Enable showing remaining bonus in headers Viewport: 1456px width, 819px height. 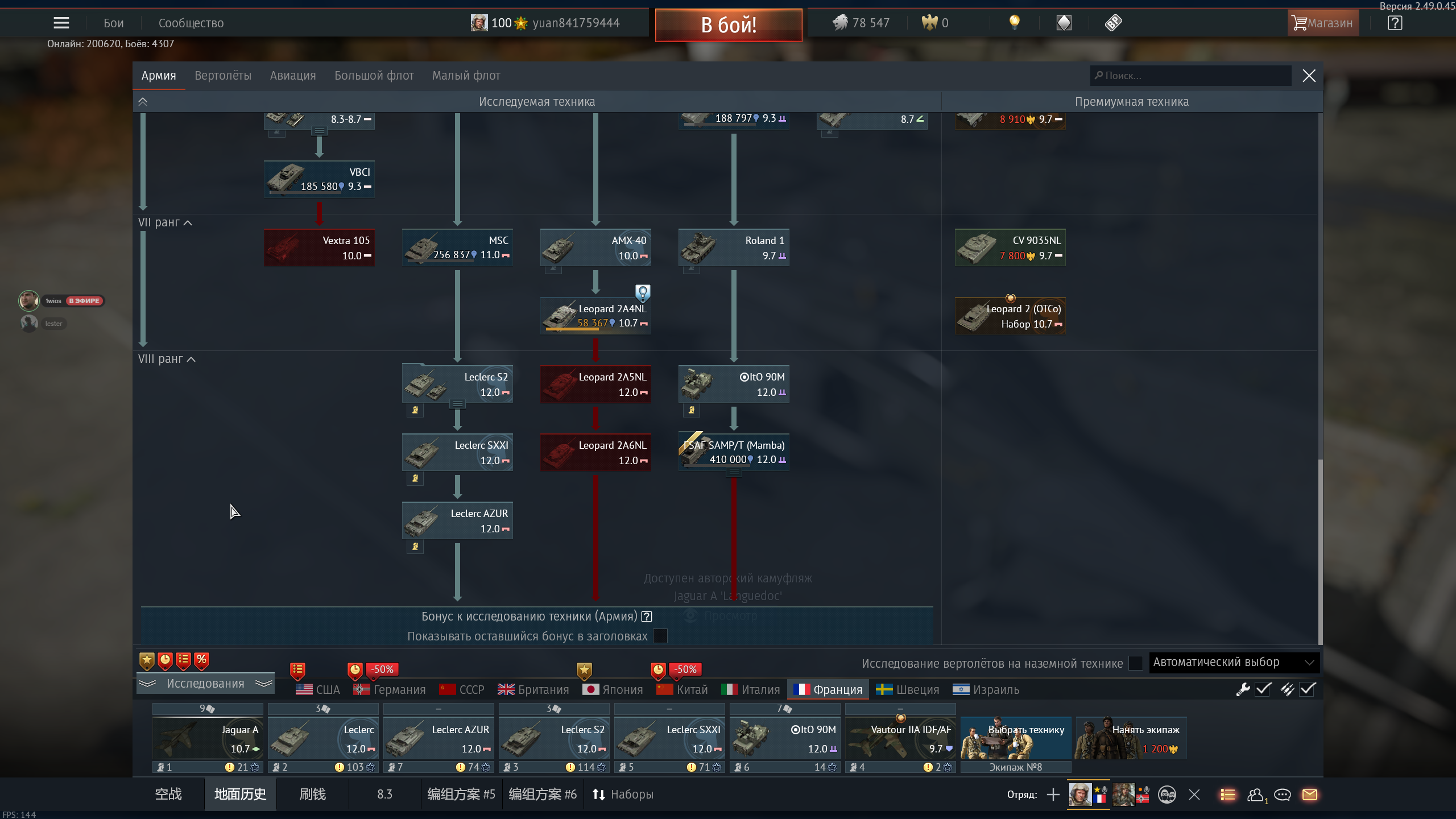(660, 636)
